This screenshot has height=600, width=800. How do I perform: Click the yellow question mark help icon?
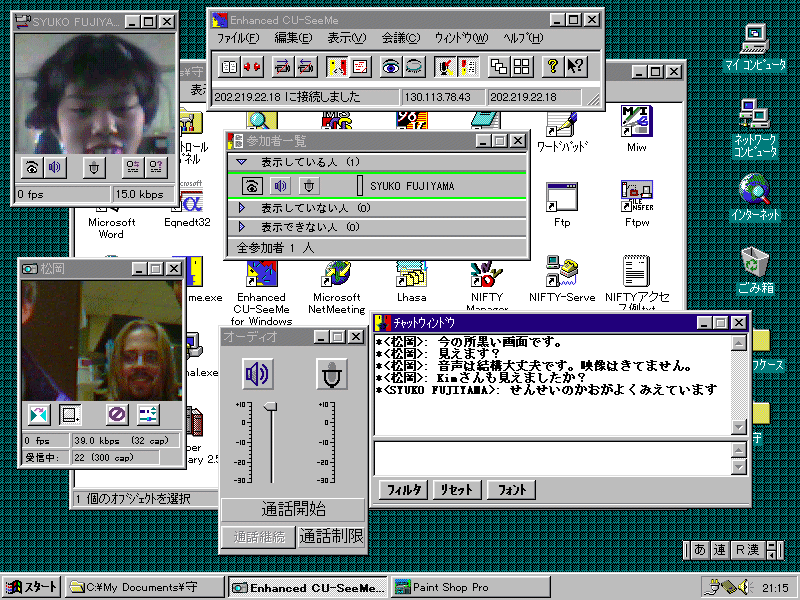[553, 67]
